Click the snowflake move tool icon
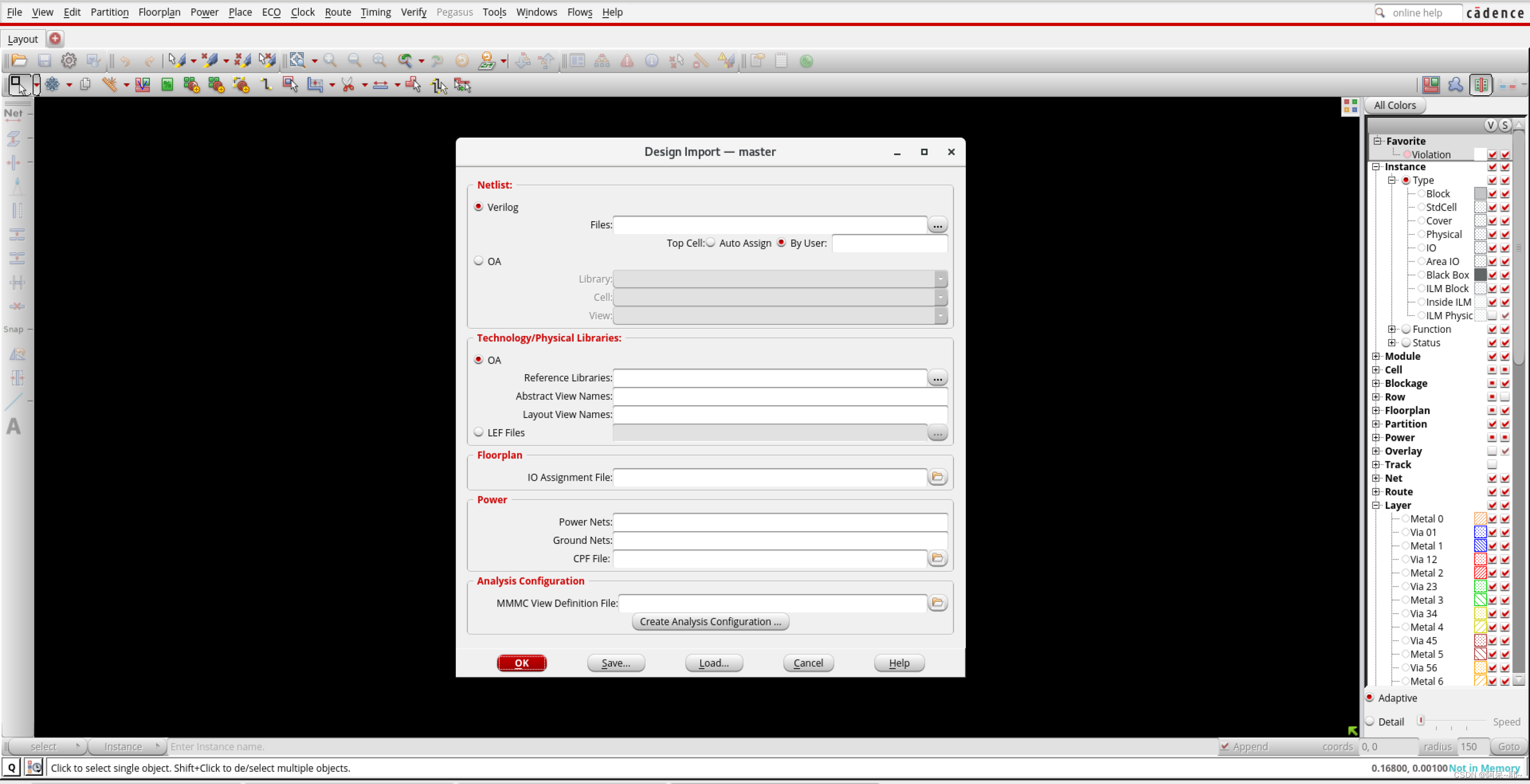Image resolution: width=1530 pixels, height=784 pixels. (x=52, y=84)
